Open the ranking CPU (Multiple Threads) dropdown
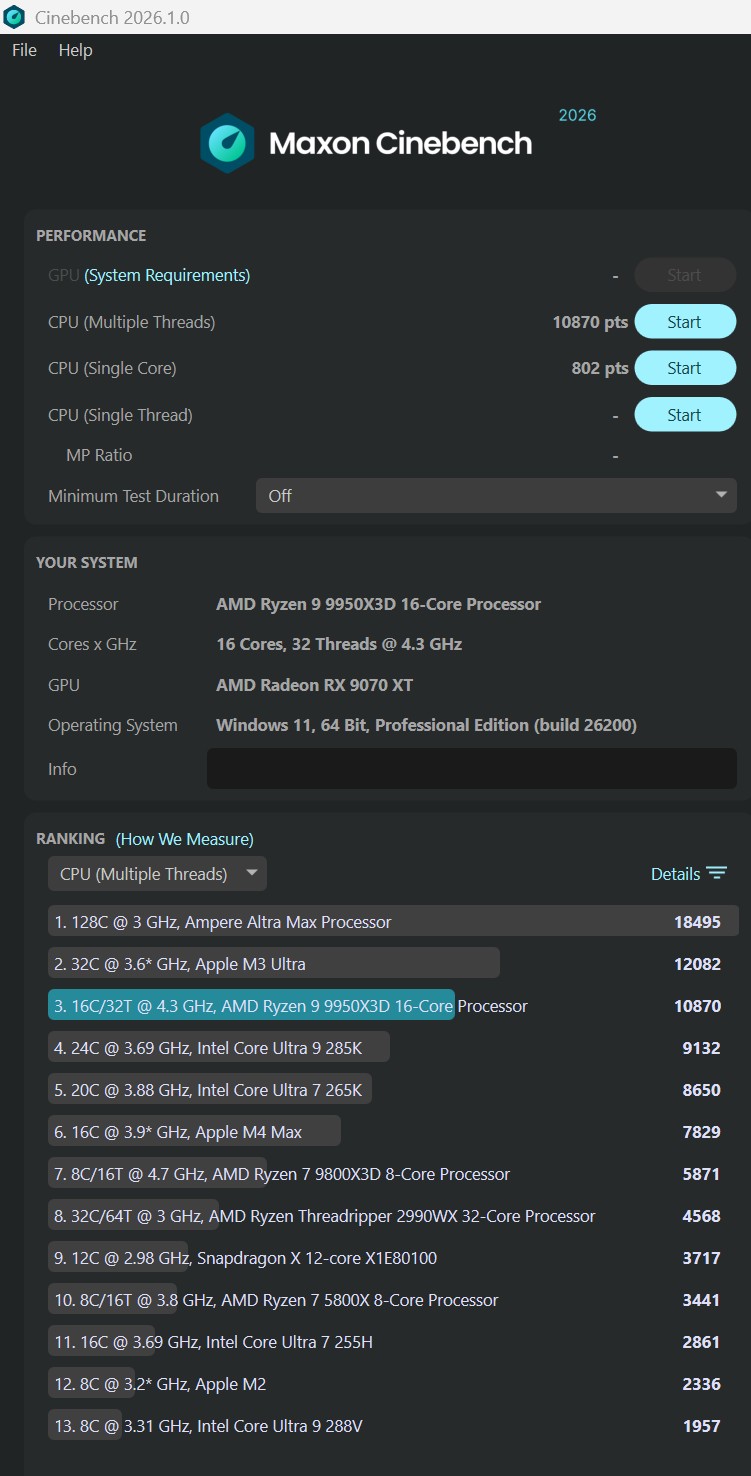The image size is (751, 1476). pyautogui.click(x=157, y=874)
